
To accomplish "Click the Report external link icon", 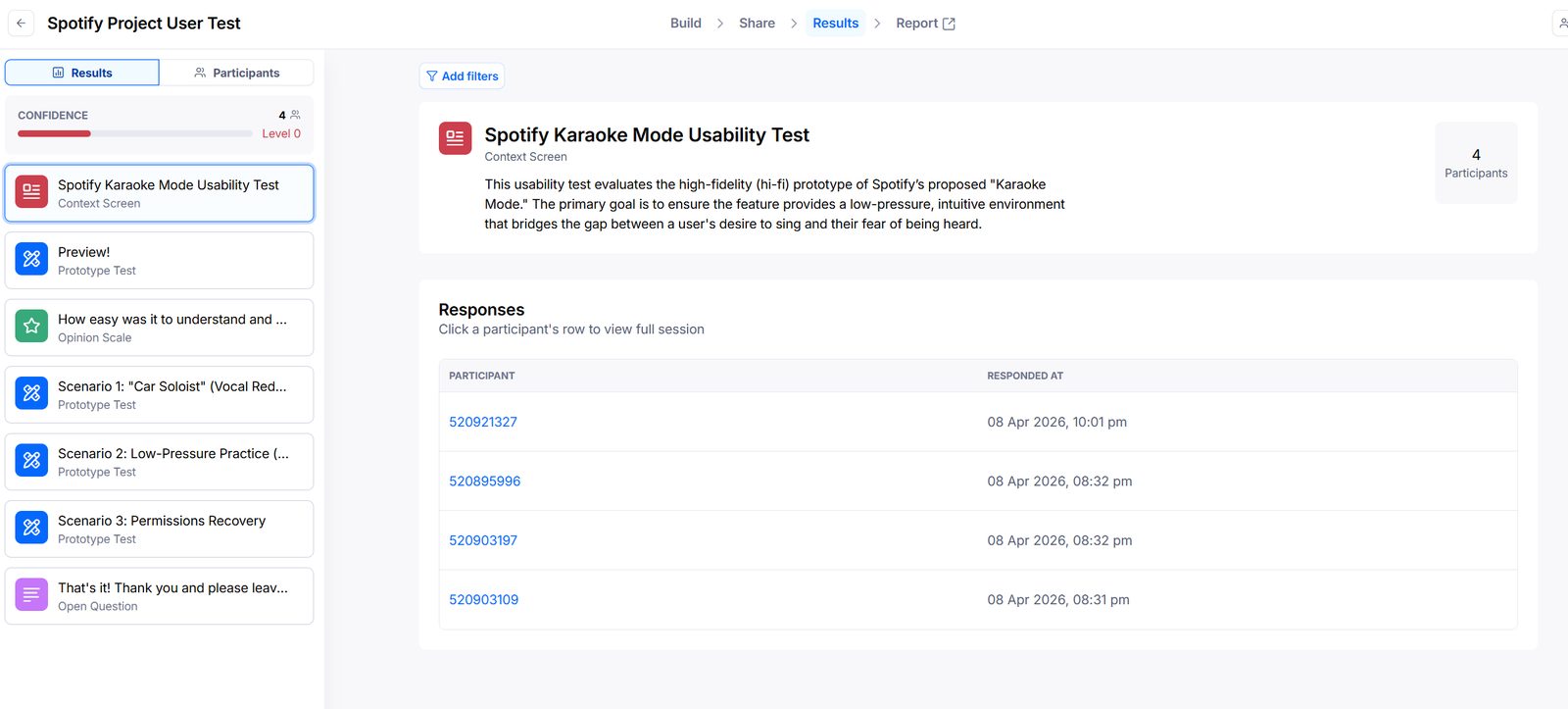I will click(x=949, y=24).
